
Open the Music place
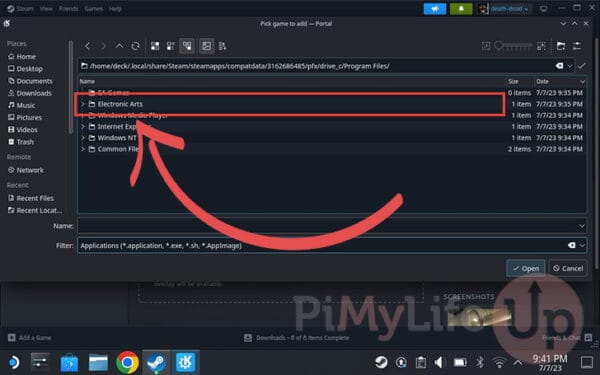tap(21, 105)
